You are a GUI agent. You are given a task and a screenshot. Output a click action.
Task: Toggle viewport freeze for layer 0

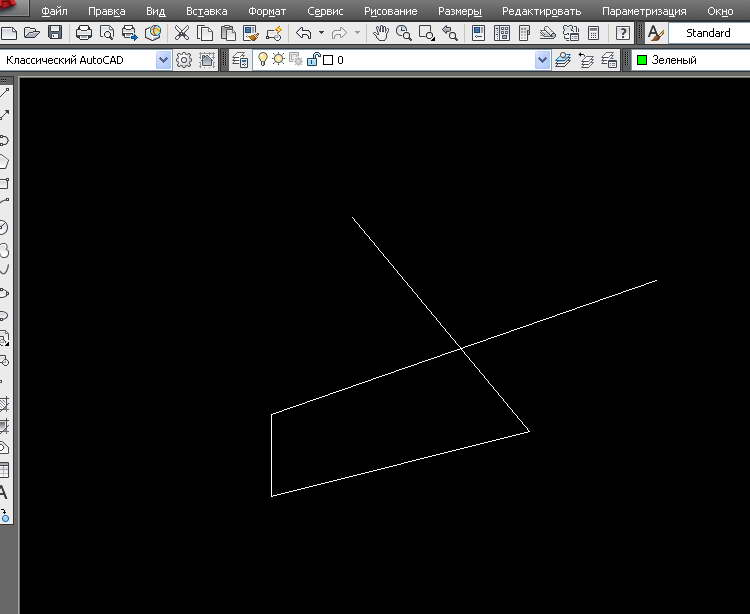pos(296,59)
